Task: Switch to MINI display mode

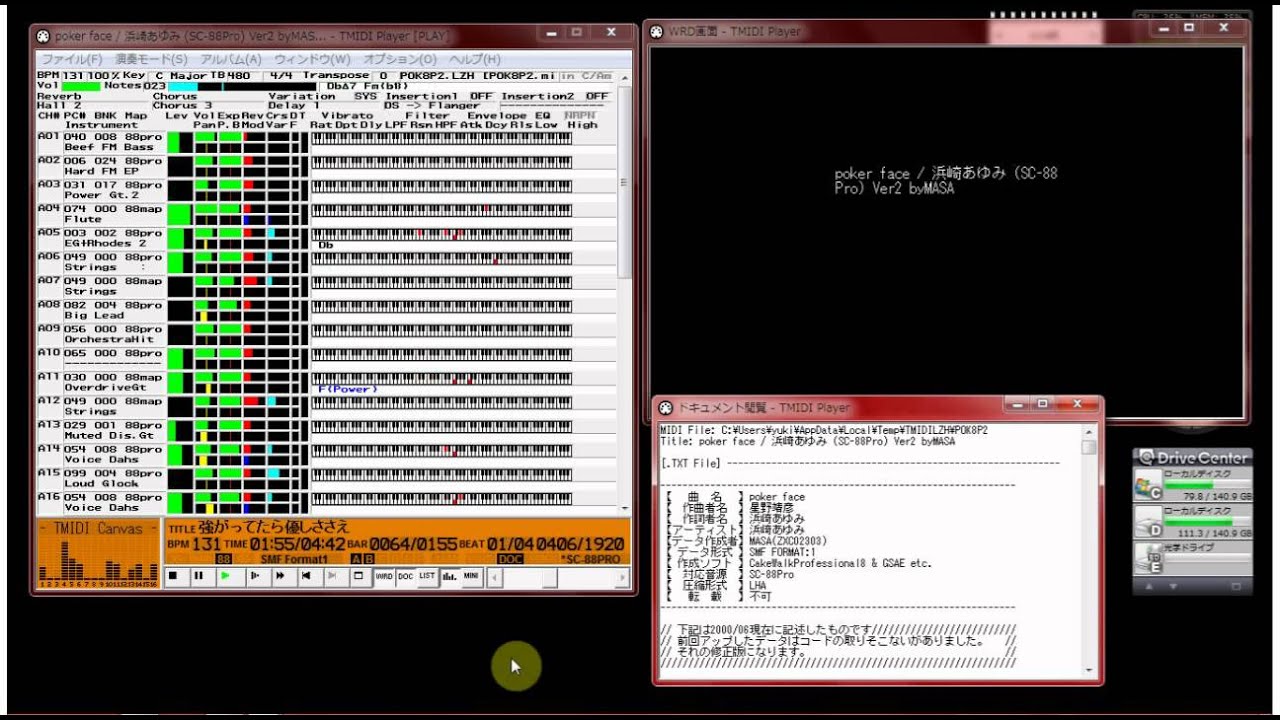Action: pyautogui.click(x=470, y=576)
